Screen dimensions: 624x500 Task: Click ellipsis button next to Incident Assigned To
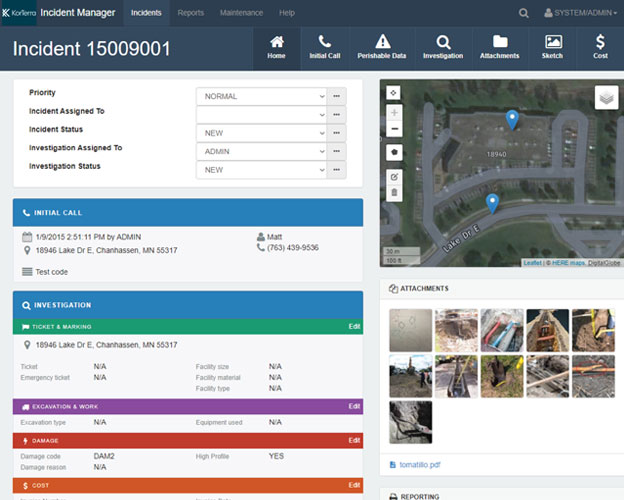tap(337, 115)
